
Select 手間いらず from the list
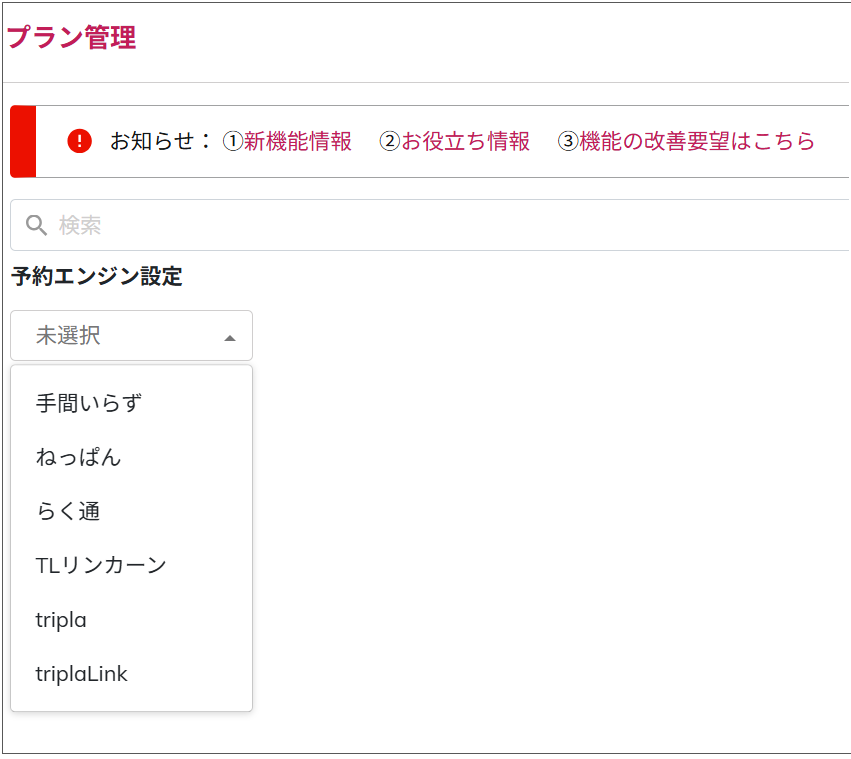[89, 403]
